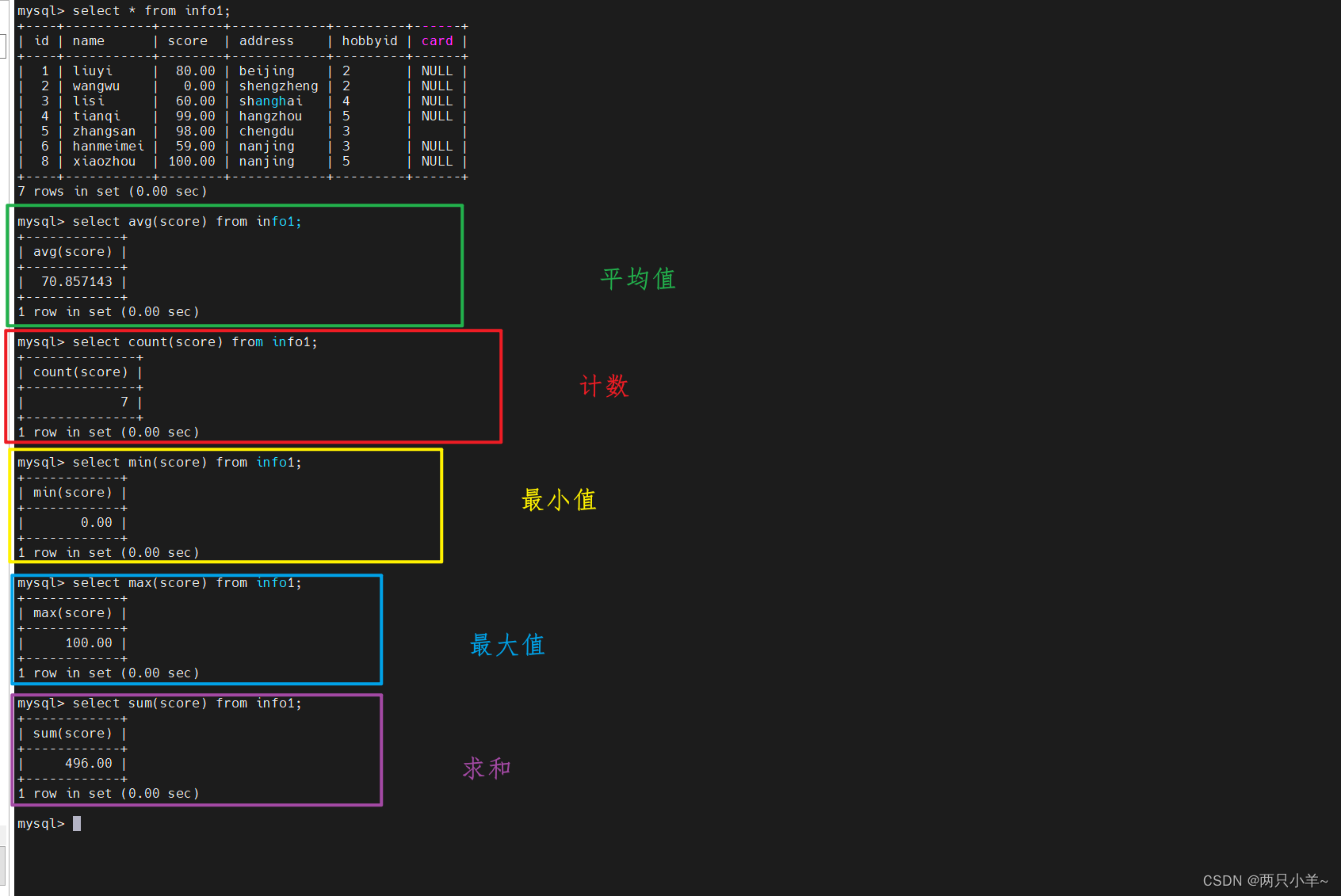This screenshot has width=1341, height=896.
Task: Click the 'avg(score)' result header
Action: [x=72, y=252]
